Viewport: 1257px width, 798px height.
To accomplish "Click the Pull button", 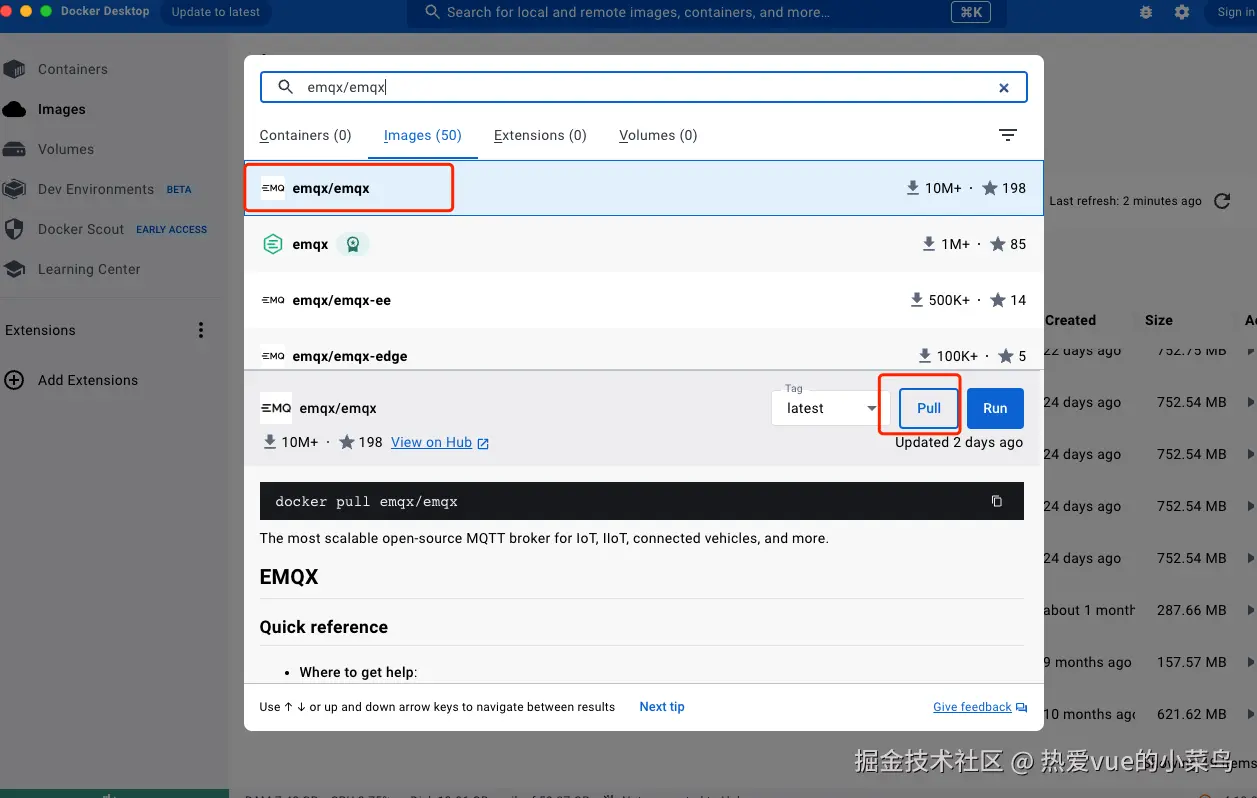I will tap(929, 408).
